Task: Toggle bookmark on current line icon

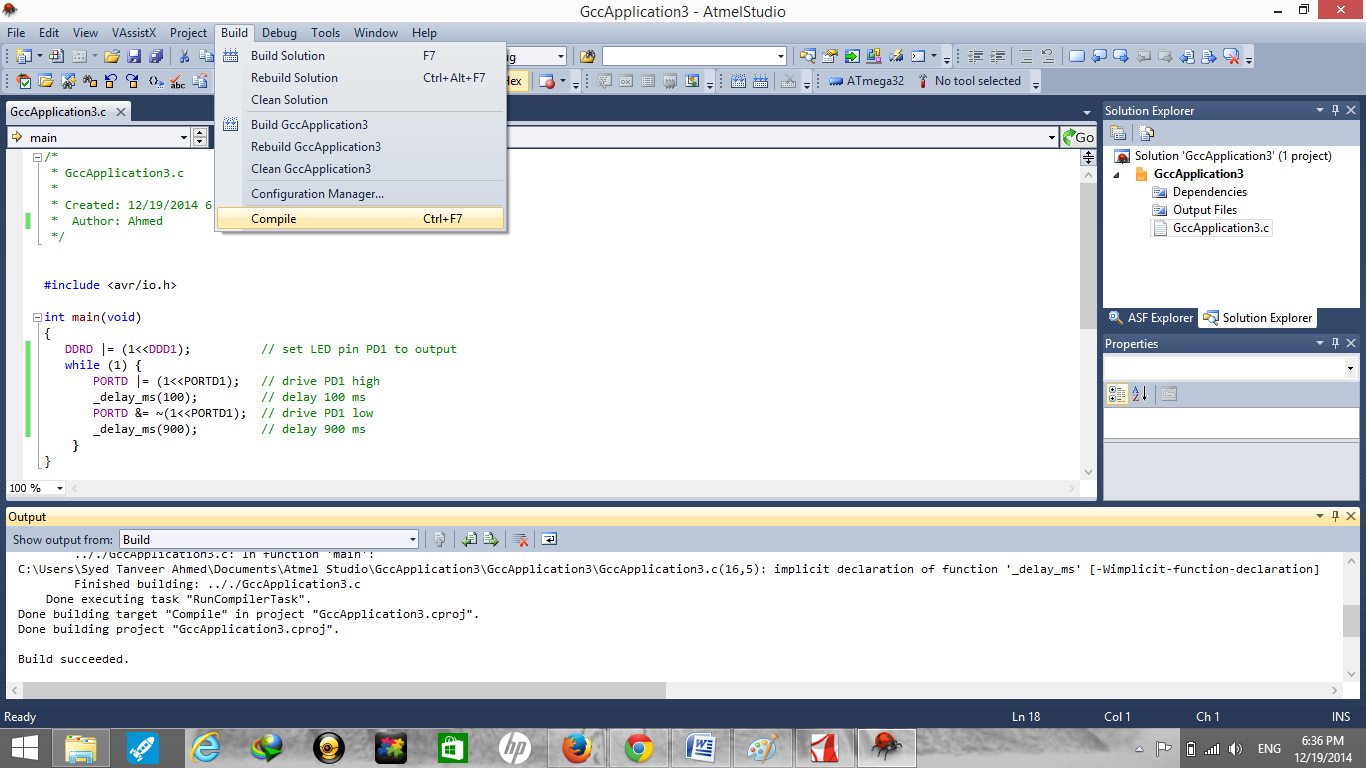Action: (1077, 57)
